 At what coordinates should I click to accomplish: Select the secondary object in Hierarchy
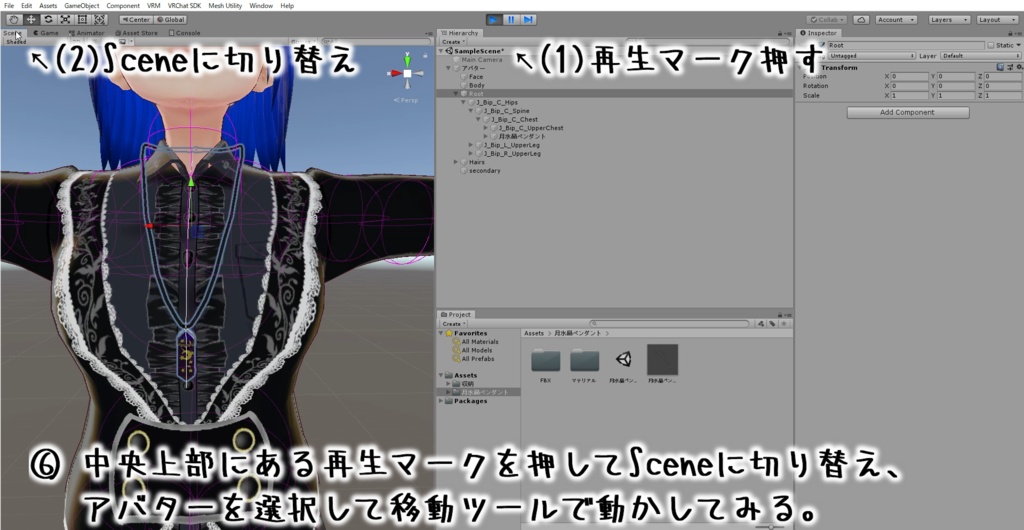485,170
